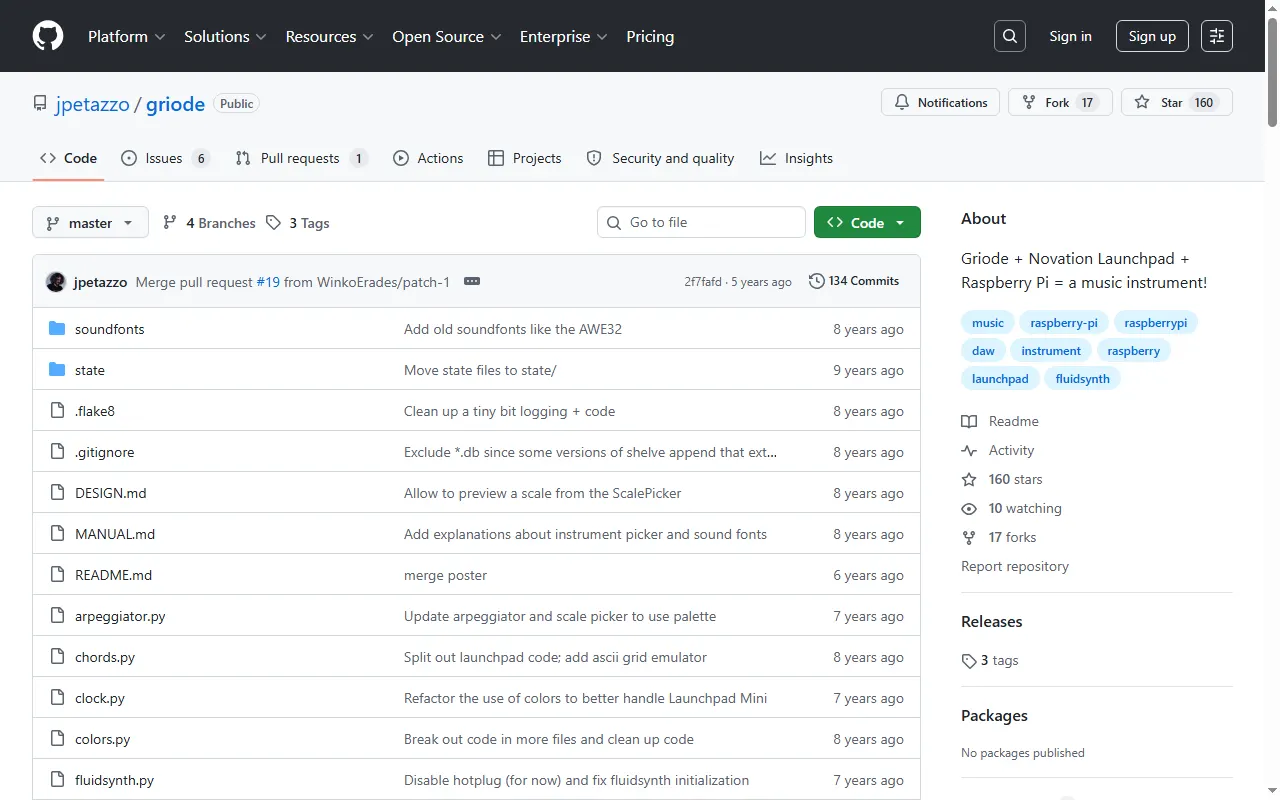Switch to the Insights tab
This screenshot has height=800, width=1280.
pyautogui.click(x=796, y=158)
